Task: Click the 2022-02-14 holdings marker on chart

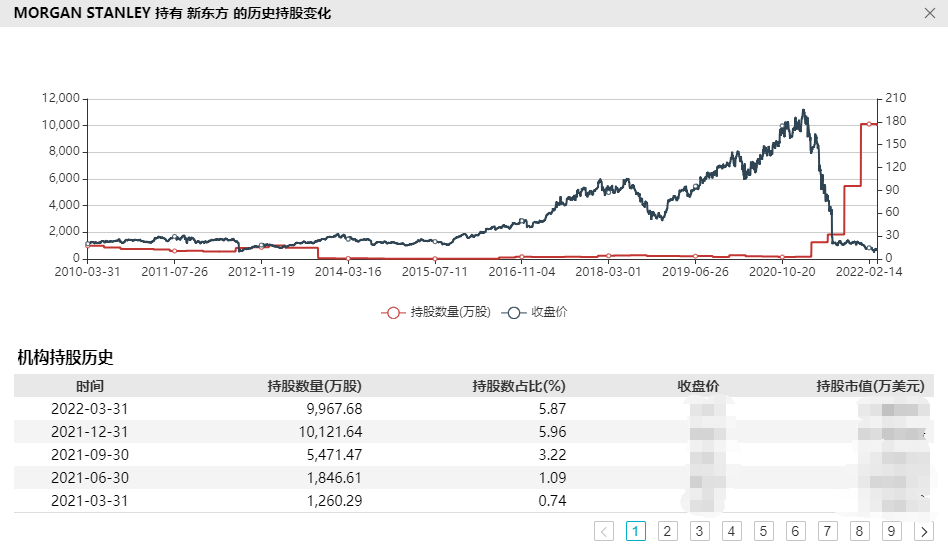Action: pyautogui.click(x=869, y=124)
